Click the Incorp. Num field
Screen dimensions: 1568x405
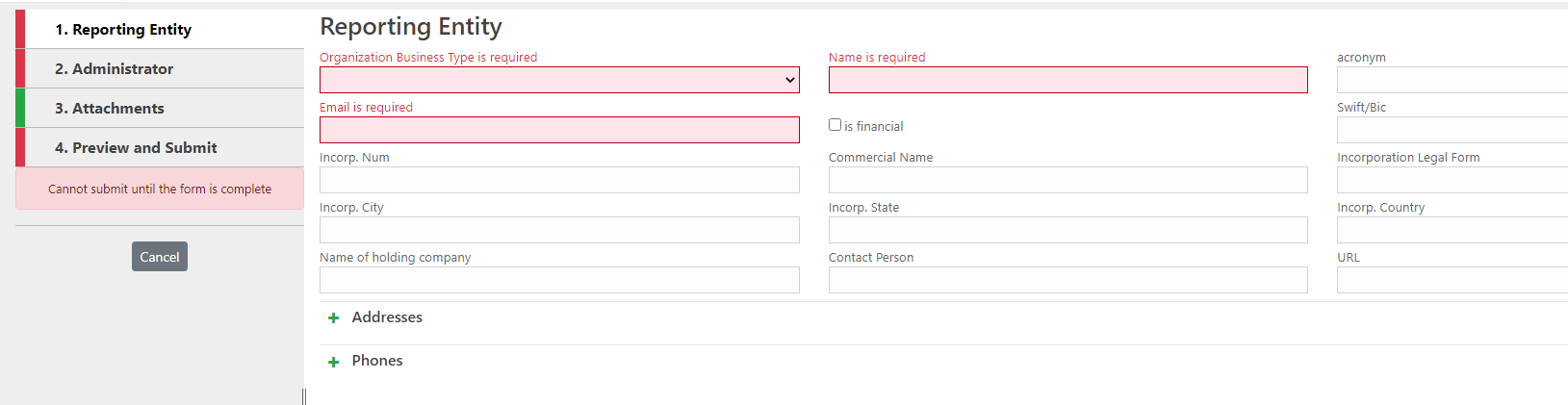(559, 180)
